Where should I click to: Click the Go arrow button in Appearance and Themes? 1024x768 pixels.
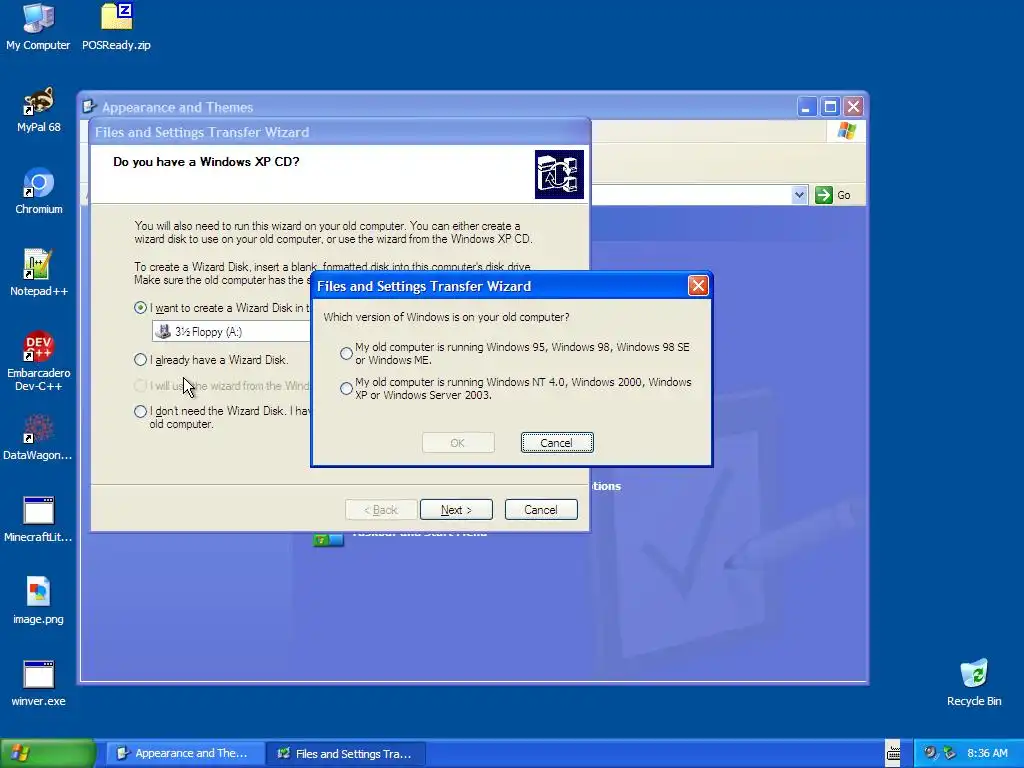coord(824,195)
